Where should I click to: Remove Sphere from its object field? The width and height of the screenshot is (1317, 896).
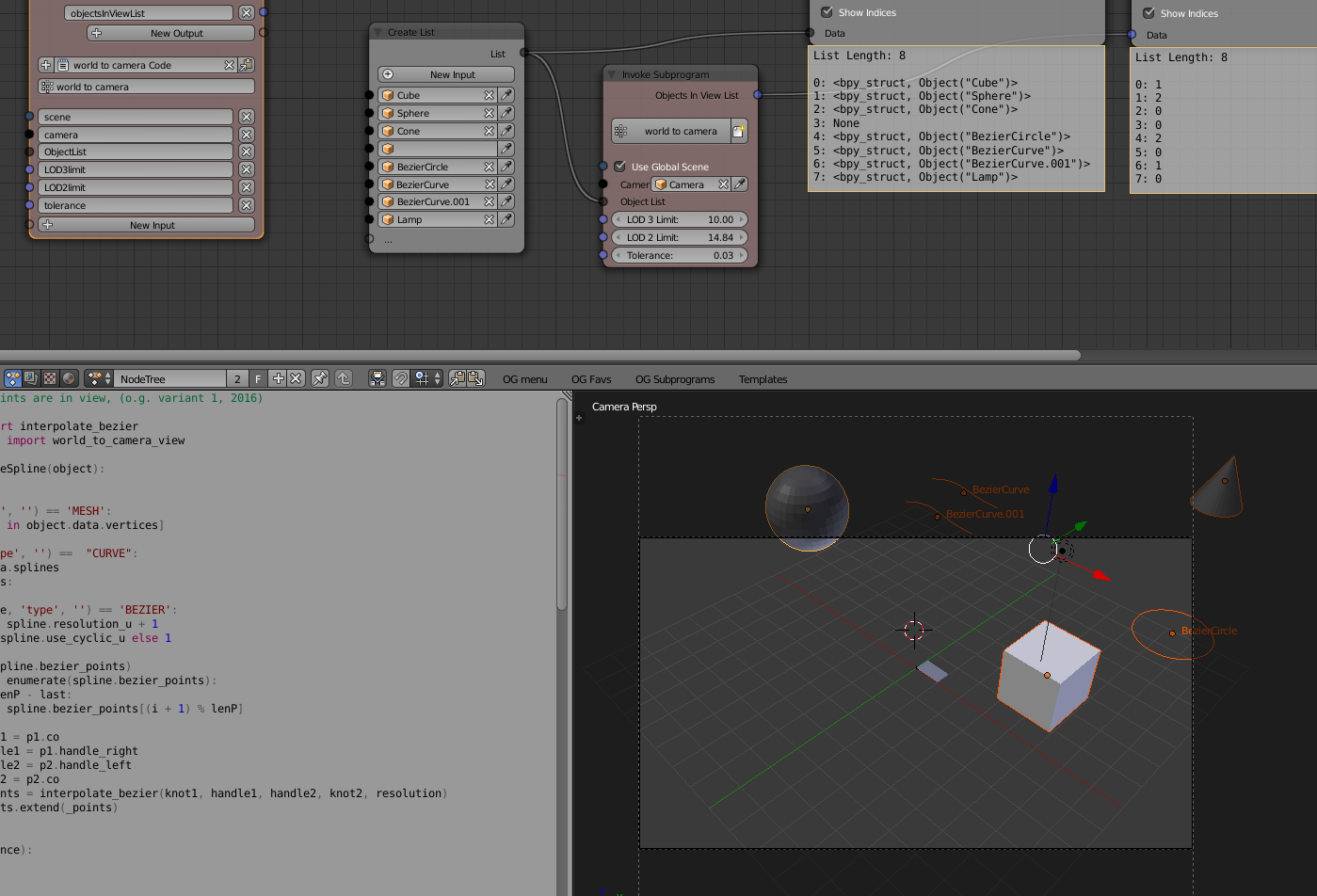490,113
